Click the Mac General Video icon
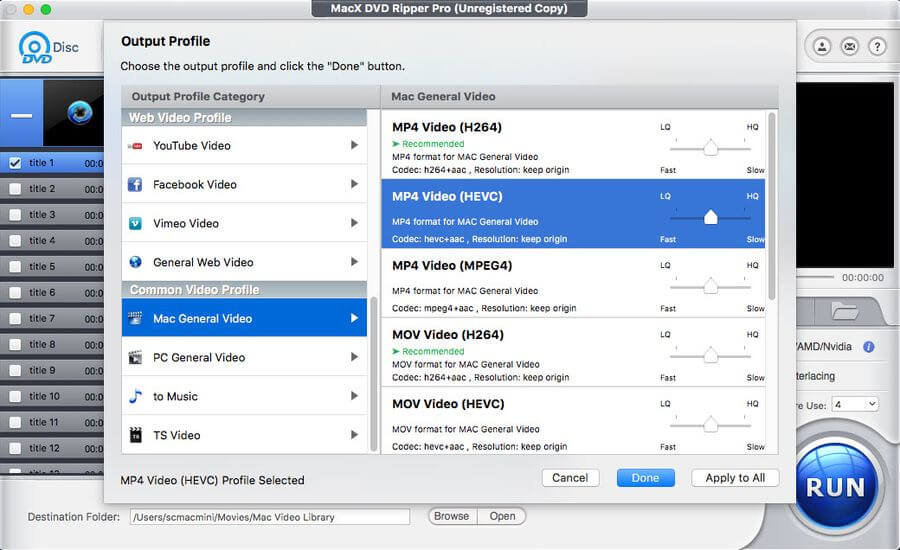900x550 pixels. (135, 317)
